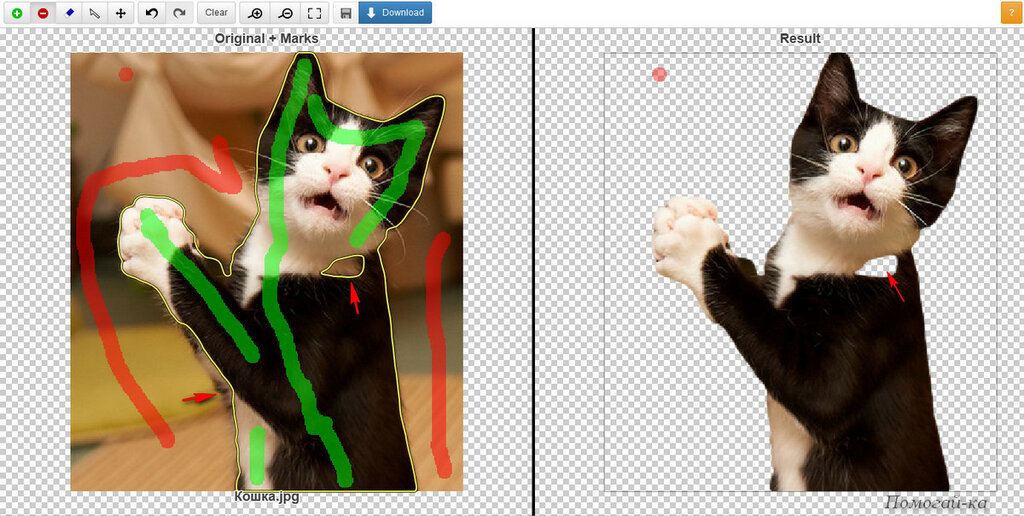1024x516 pixels.
Task: Click the 'Original + Marks' pane heading
Action: (266, 39)
